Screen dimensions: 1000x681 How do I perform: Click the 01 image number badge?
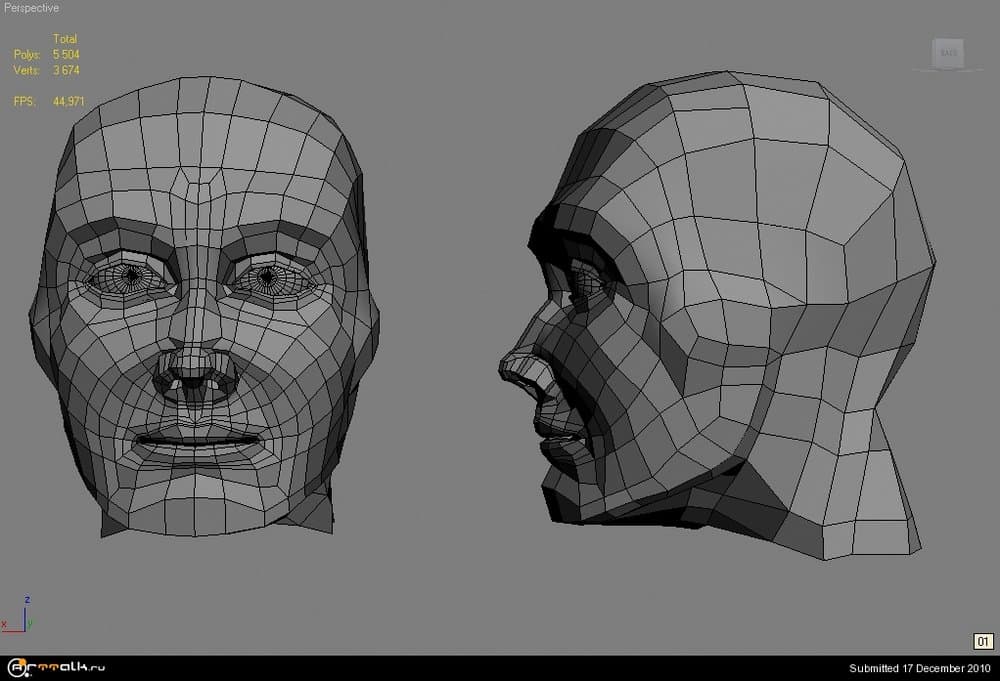pos(982,641)
